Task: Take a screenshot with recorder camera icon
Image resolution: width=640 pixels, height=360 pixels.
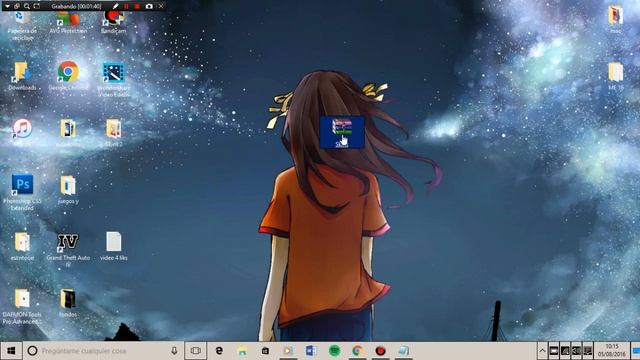Action: (x=149, y=6)
